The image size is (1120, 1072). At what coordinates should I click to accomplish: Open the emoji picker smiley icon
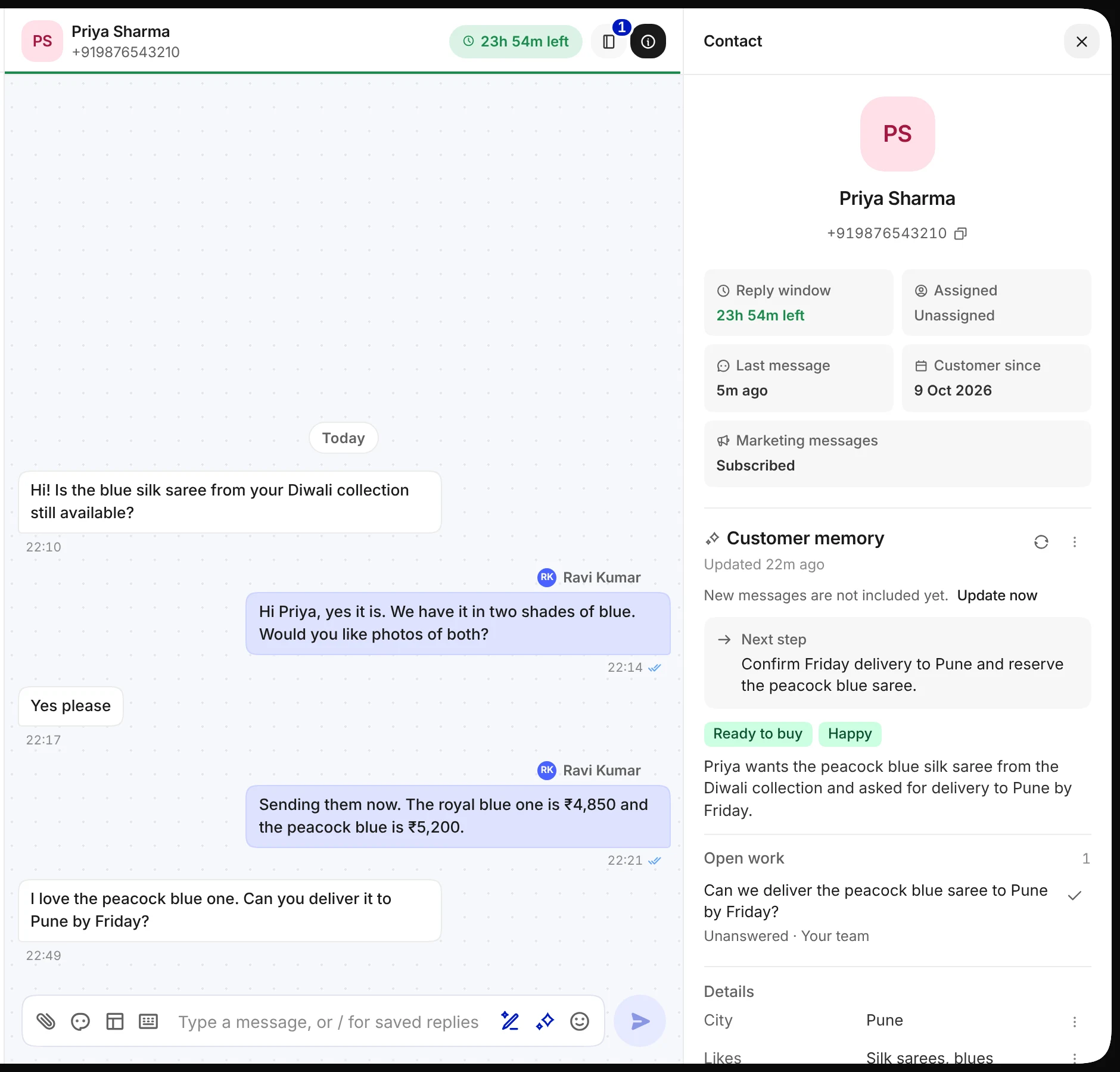(x=579, y=1021)
